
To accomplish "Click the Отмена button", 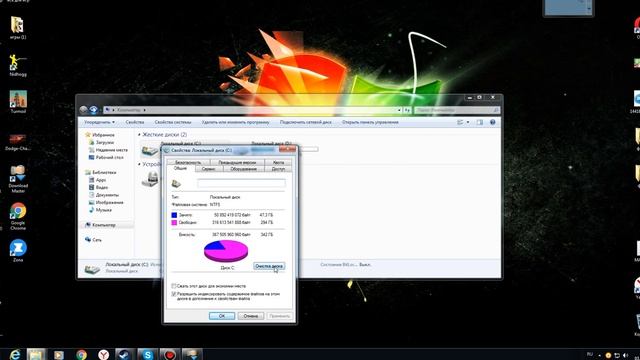I will 251,316.
